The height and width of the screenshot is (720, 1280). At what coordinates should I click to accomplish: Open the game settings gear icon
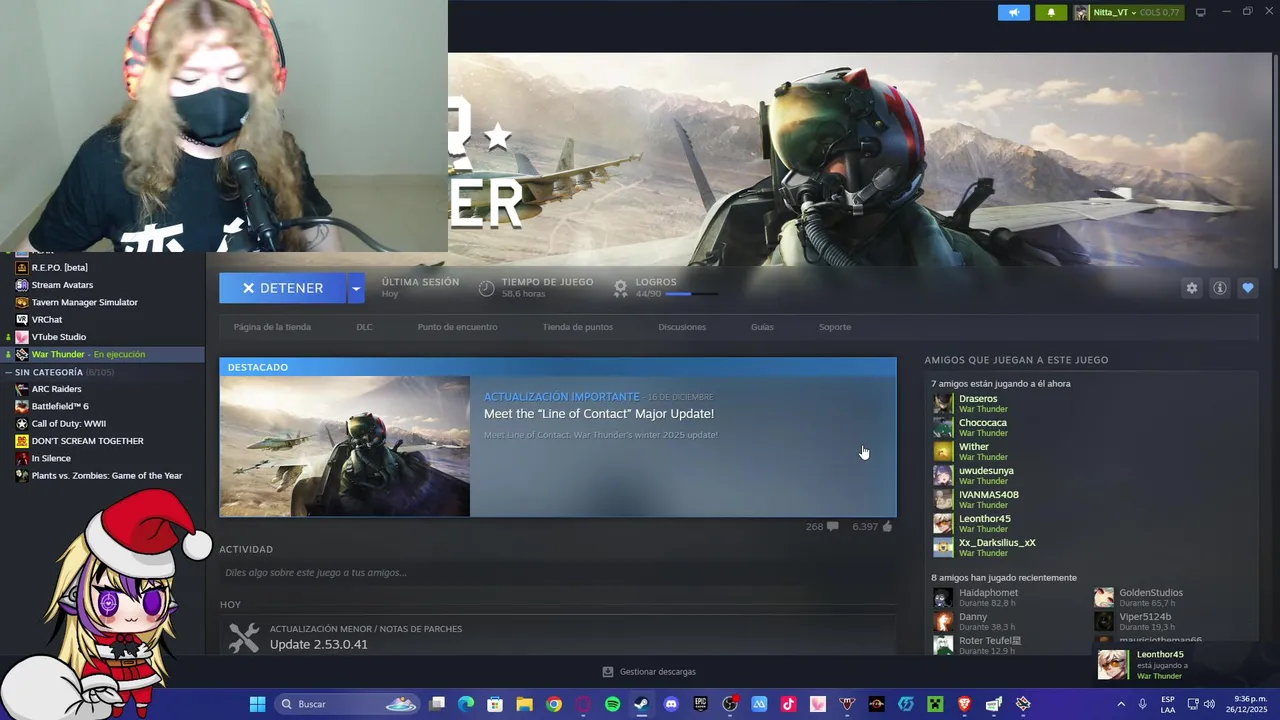pos(1192,288)
